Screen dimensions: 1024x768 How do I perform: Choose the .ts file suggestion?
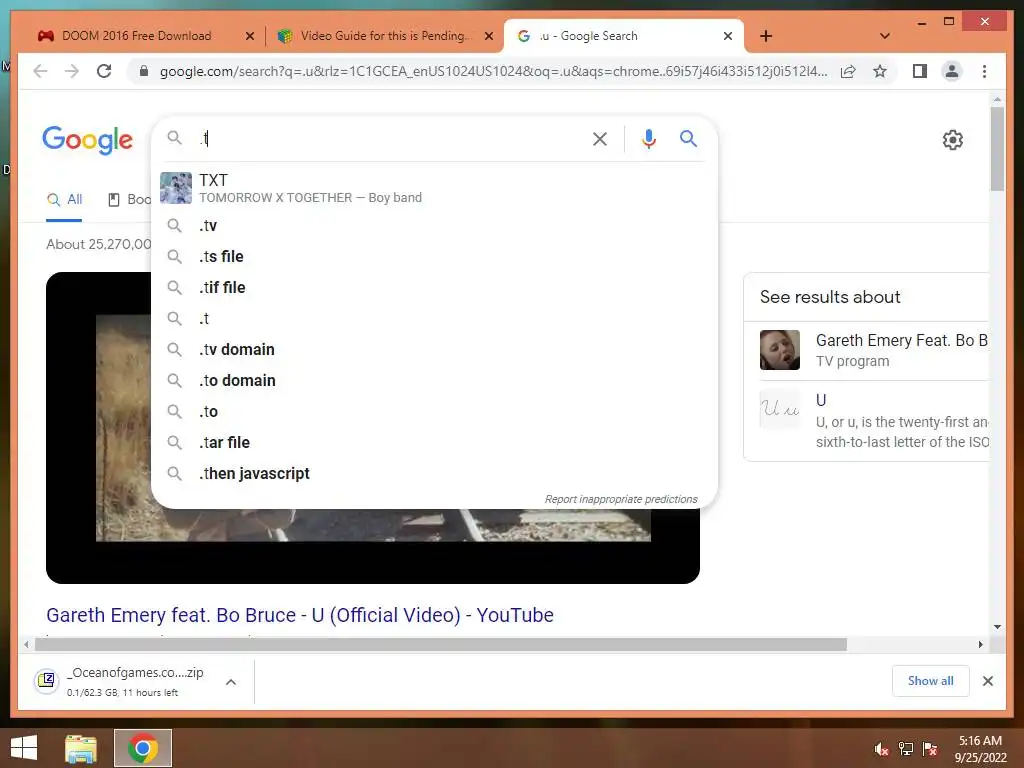(434, 257)
